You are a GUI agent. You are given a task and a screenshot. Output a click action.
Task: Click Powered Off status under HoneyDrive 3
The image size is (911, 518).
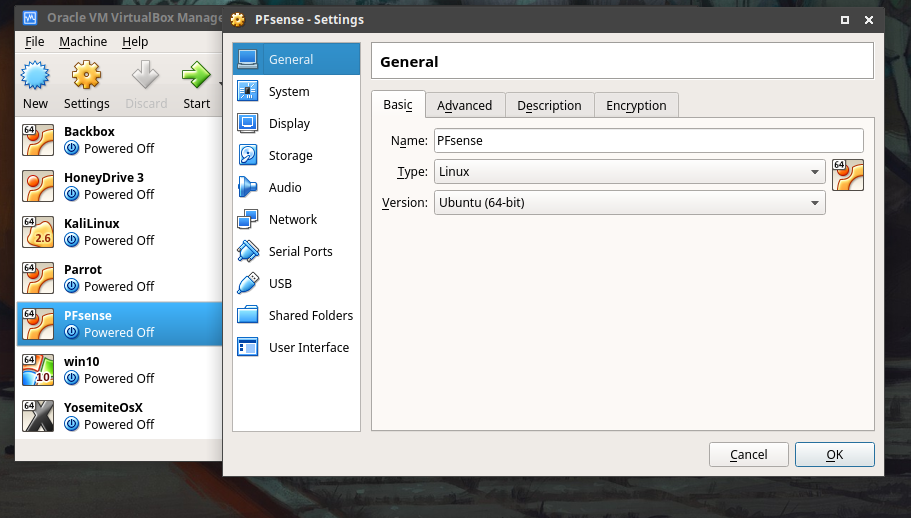tap(119, 195)
